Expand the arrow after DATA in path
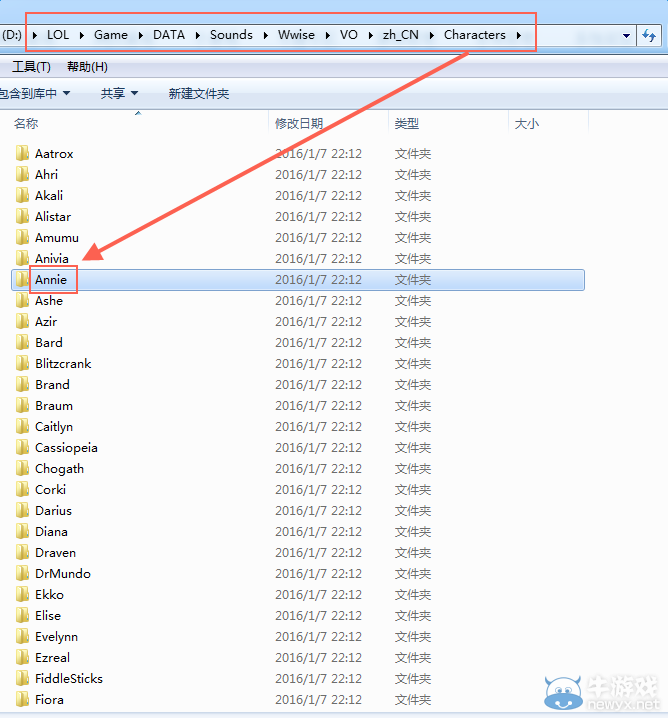Viewport: 668px width, 718px height. pos(197,35)
